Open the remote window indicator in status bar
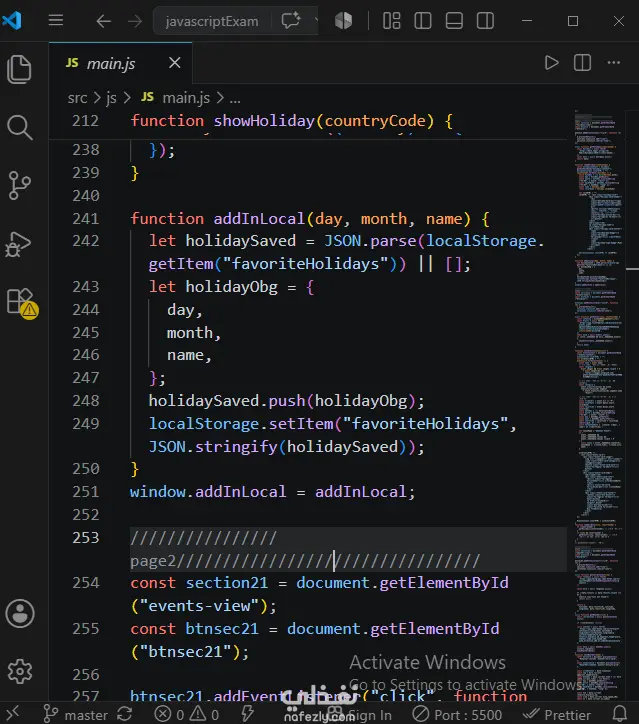Screen dimensions: 639x724 tap(13, 714)
